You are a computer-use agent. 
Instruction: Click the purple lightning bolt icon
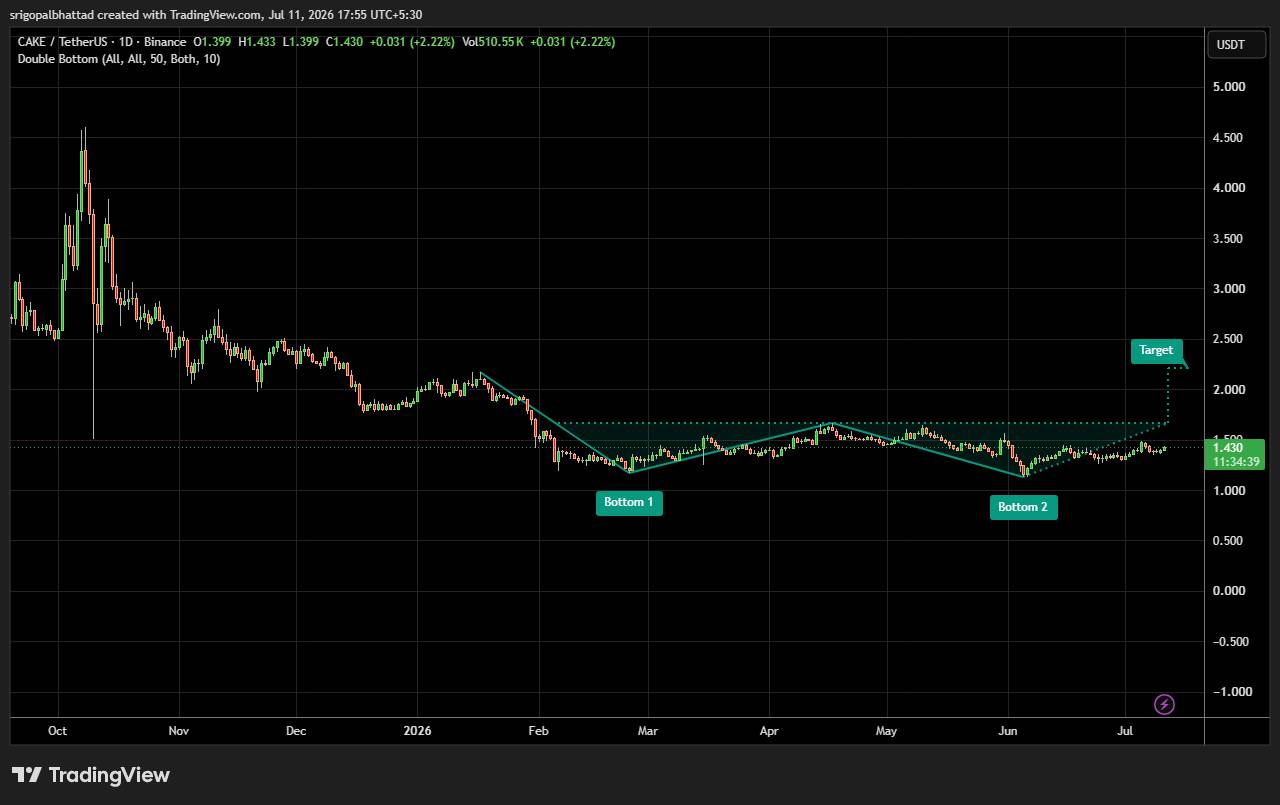point(1164,705)
